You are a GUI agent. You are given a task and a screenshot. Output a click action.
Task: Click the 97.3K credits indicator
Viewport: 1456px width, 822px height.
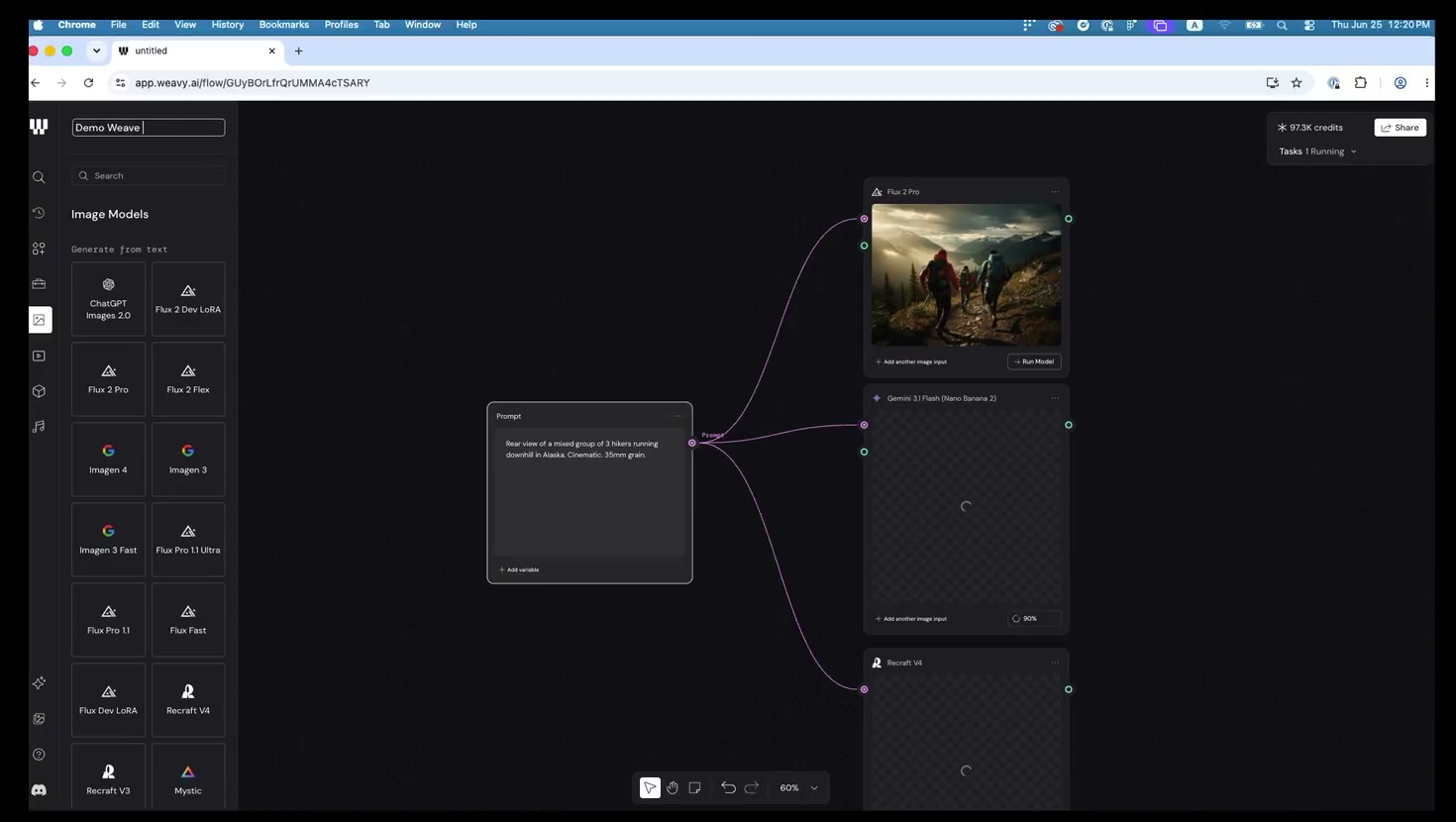click(x=1310, y=128)
